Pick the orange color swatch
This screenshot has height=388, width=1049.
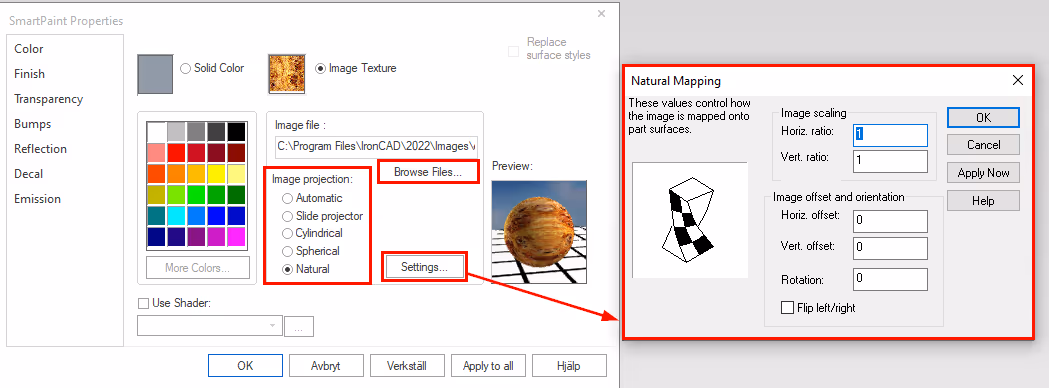176,174
